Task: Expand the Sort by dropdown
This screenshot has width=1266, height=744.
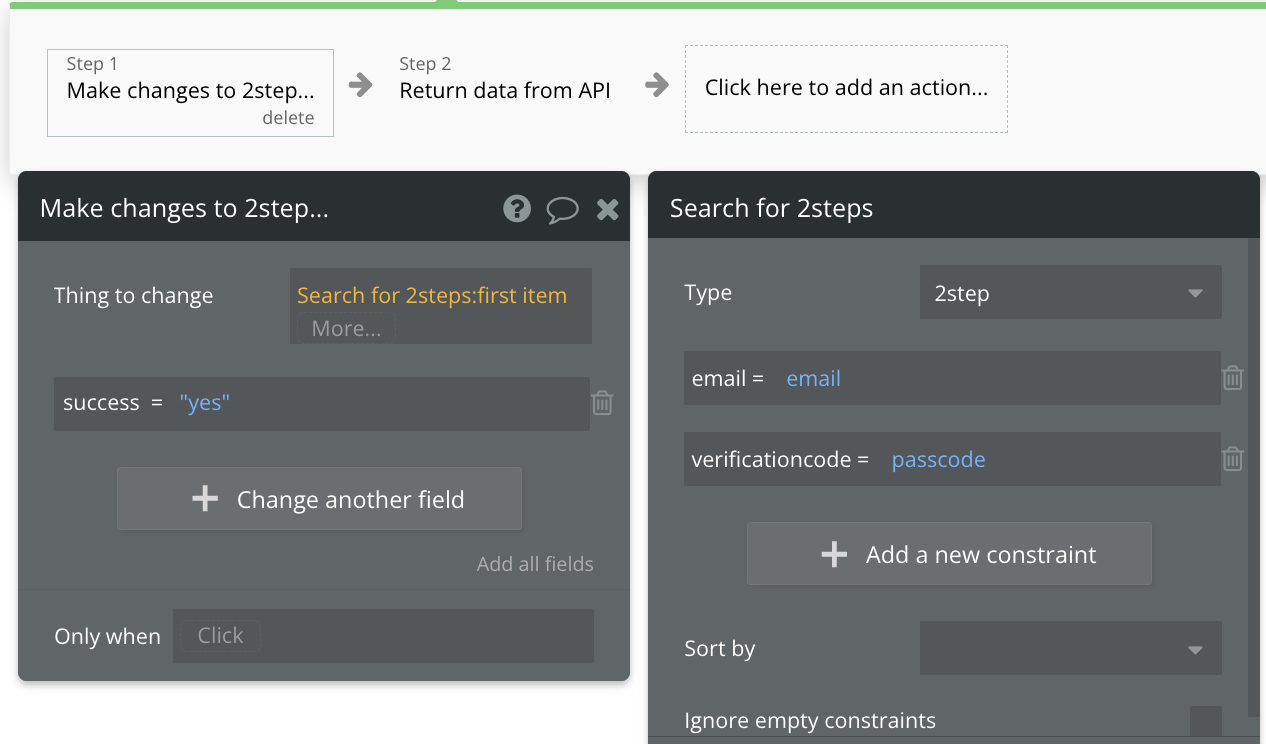Action: tap(1070, 649)
